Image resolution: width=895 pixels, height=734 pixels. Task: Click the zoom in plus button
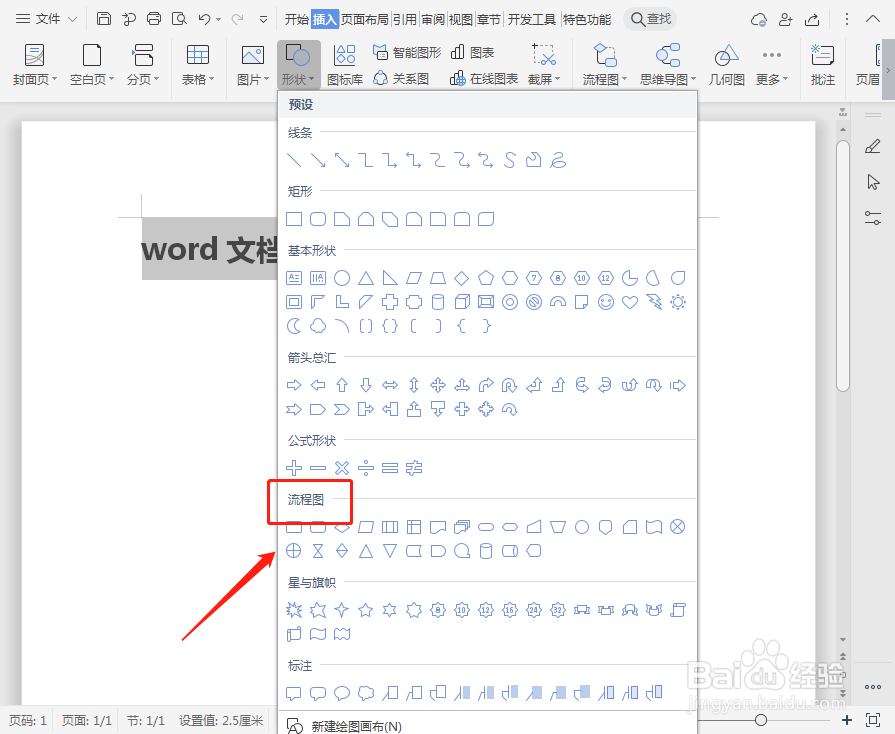[x=847, y=720]
